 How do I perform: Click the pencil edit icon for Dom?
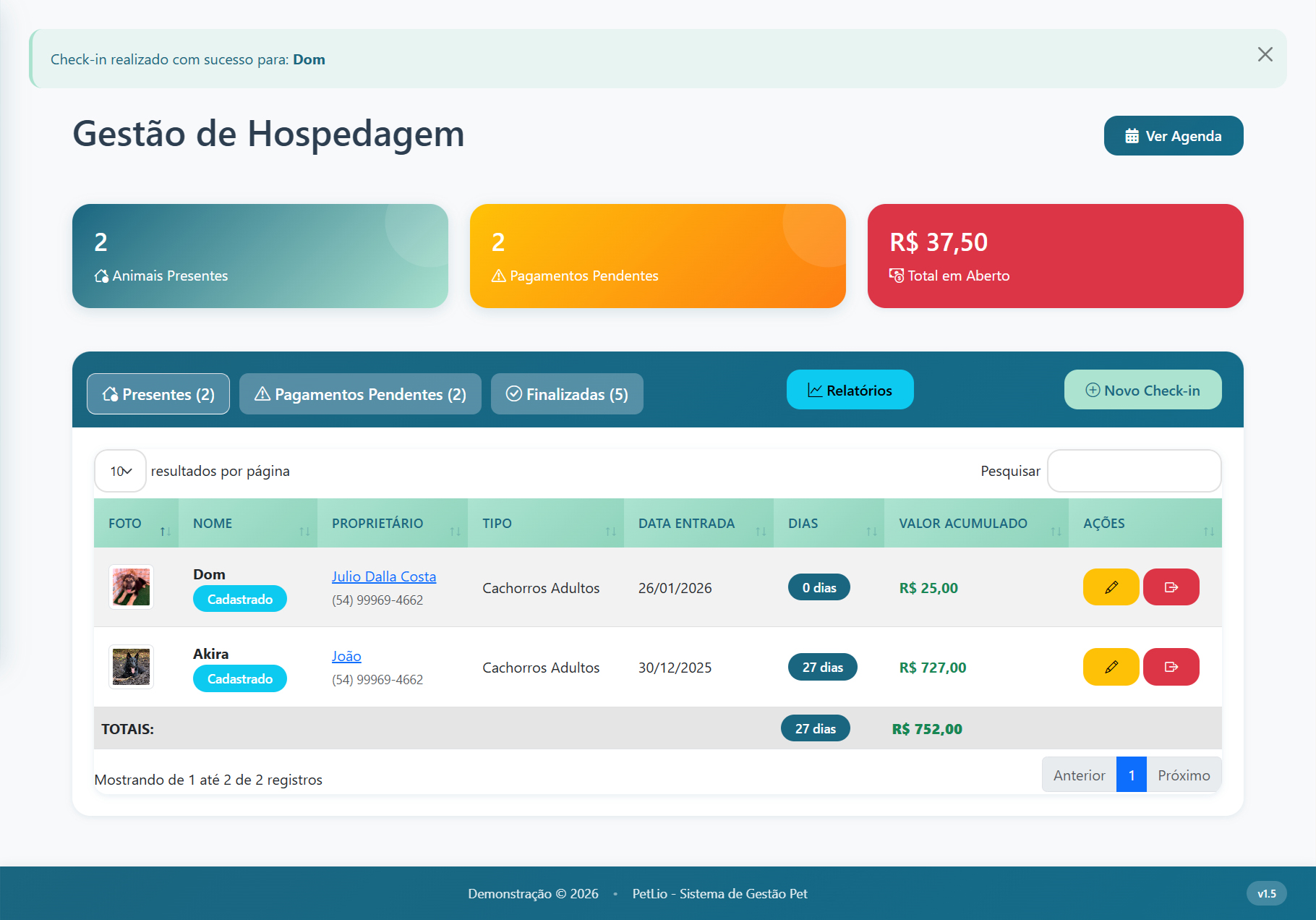pyautogui.click(x=1111, y=587)
